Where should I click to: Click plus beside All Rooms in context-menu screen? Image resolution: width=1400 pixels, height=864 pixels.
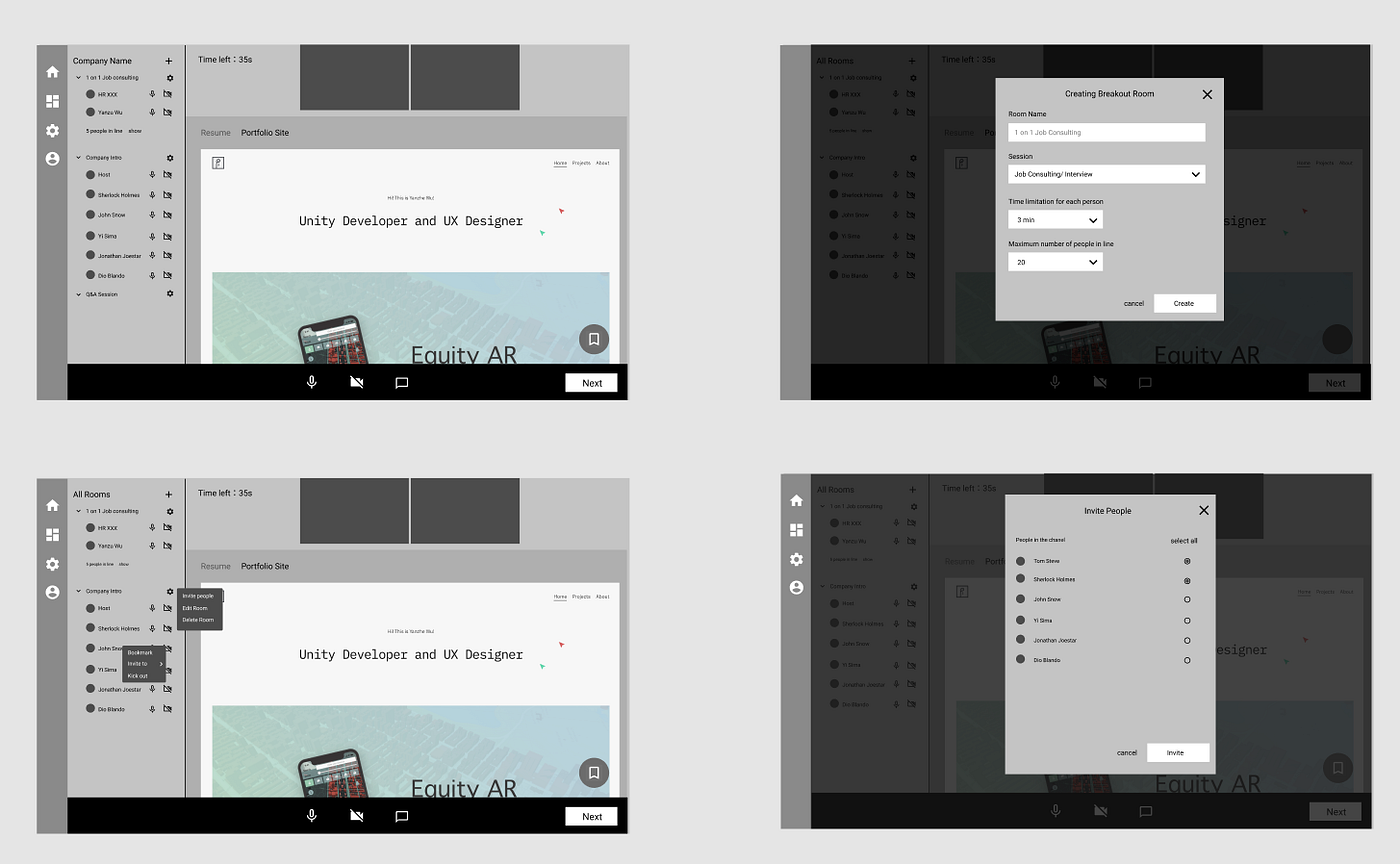(x=169, y=494)
